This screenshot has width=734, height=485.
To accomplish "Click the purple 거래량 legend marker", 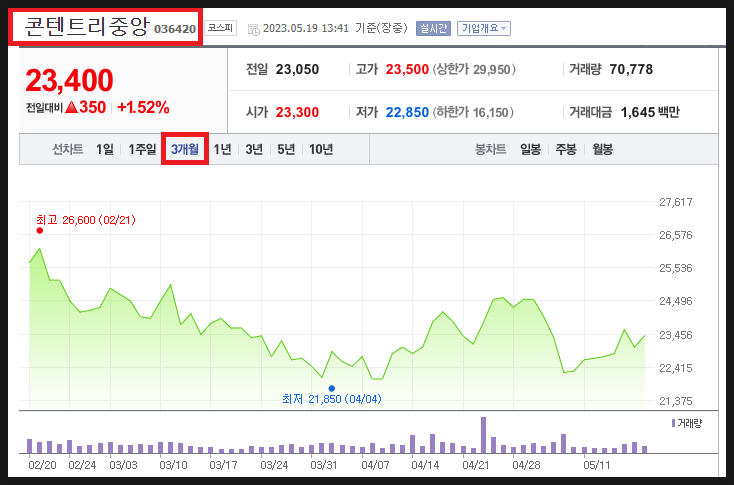I will pyautogui.click(x=673, y=423).
